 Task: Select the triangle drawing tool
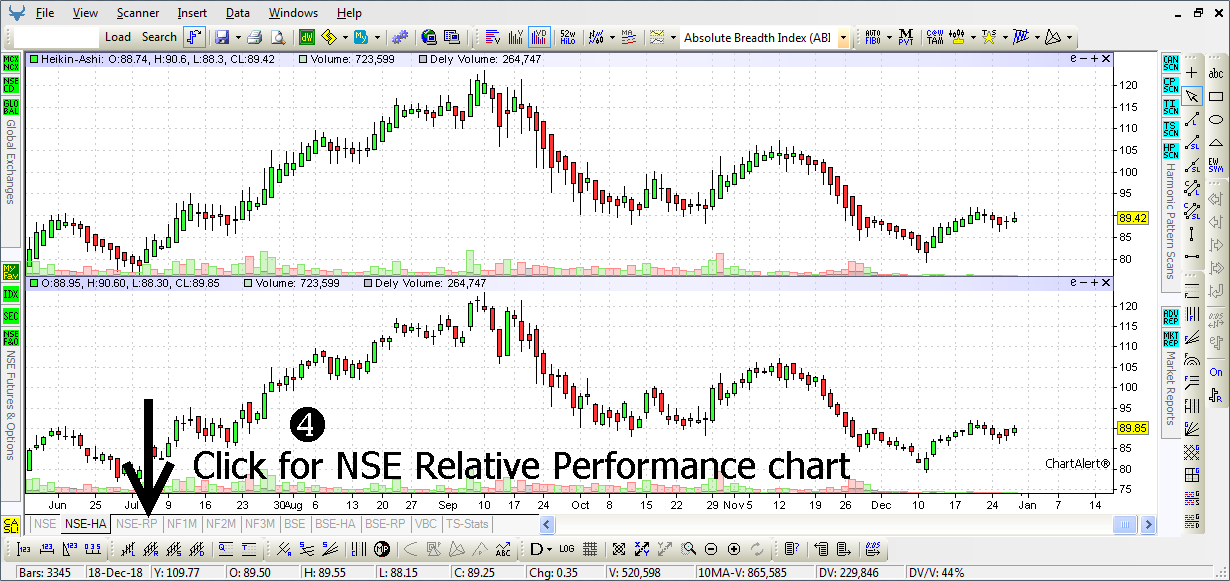[1216, 142]
